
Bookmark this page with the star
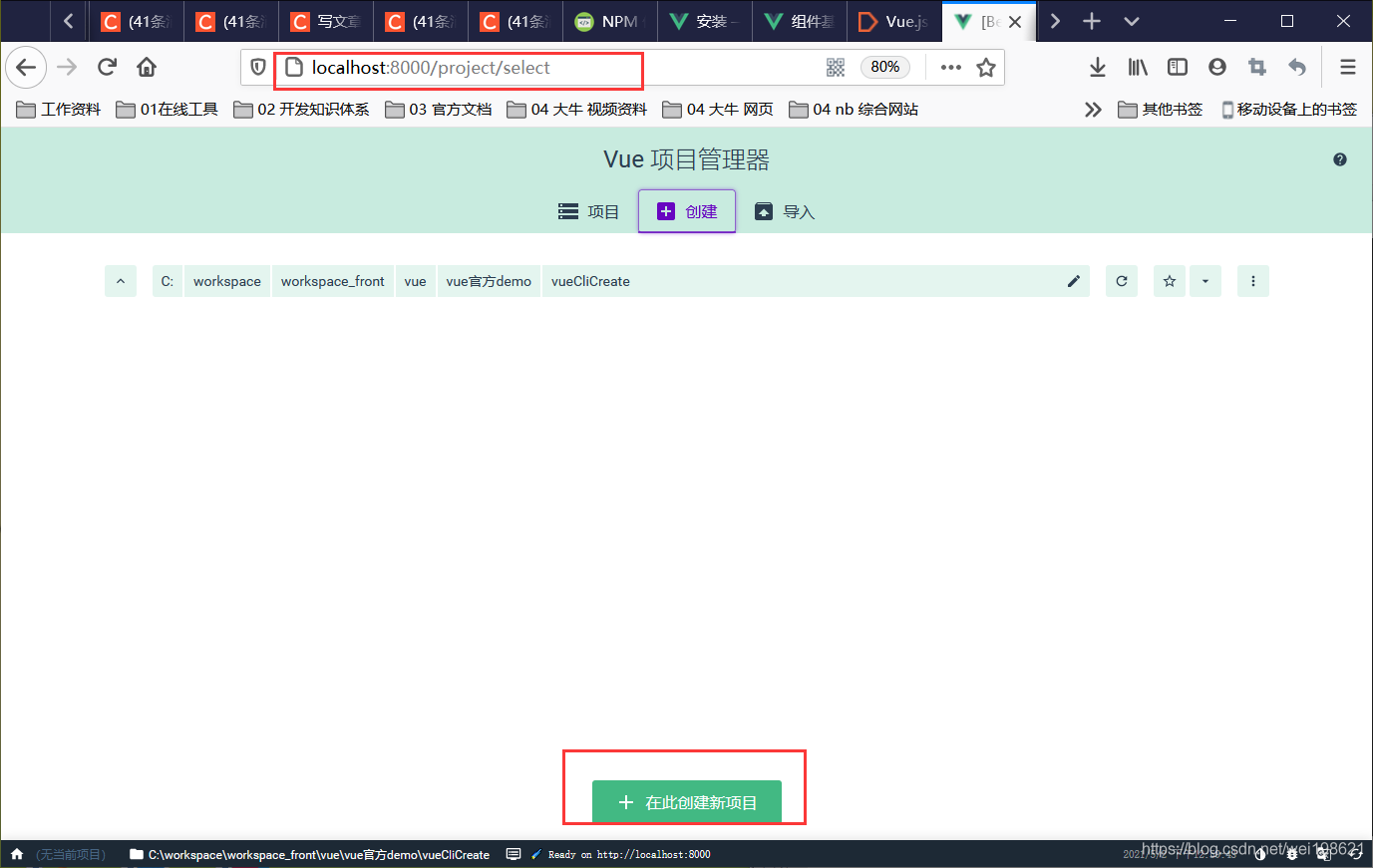[x=986, y=67]
